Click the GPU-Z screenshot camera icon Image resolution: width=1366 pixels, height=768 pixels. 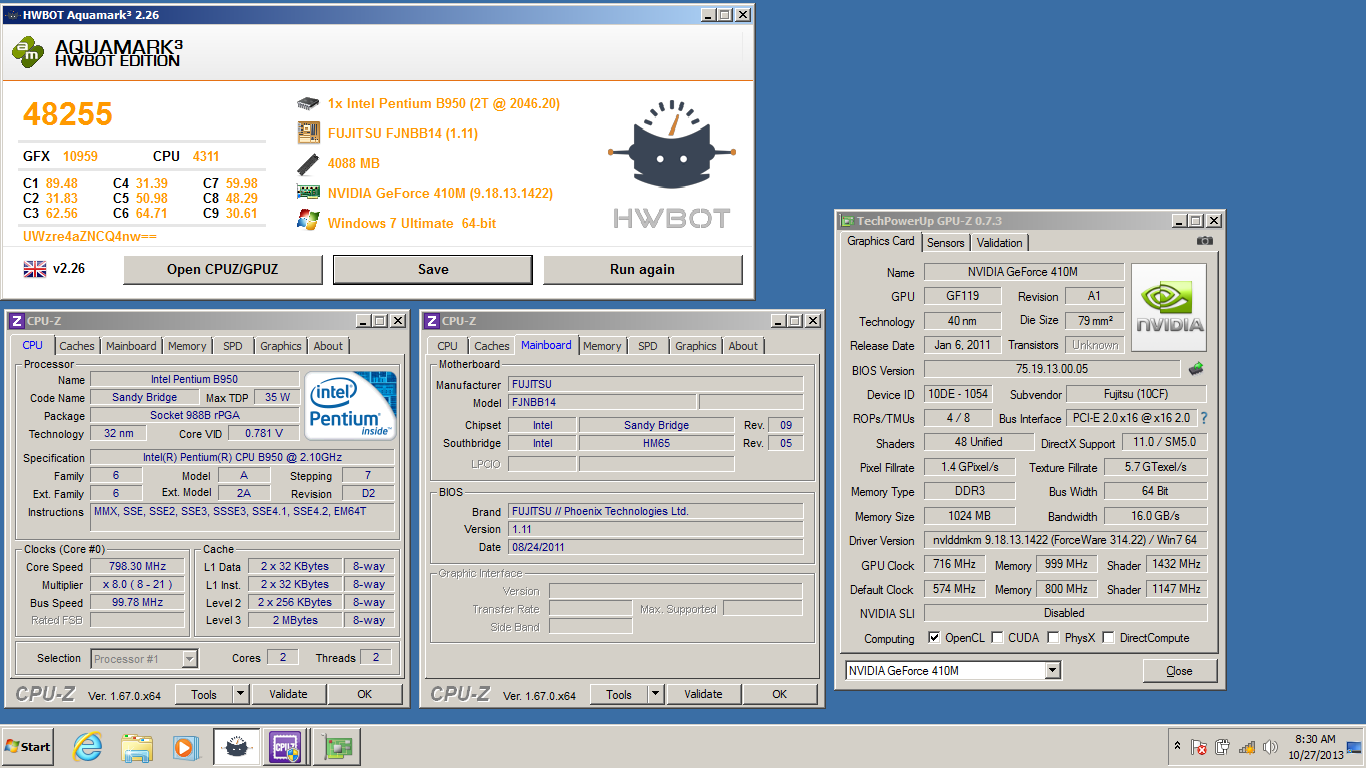(1204, 241)
